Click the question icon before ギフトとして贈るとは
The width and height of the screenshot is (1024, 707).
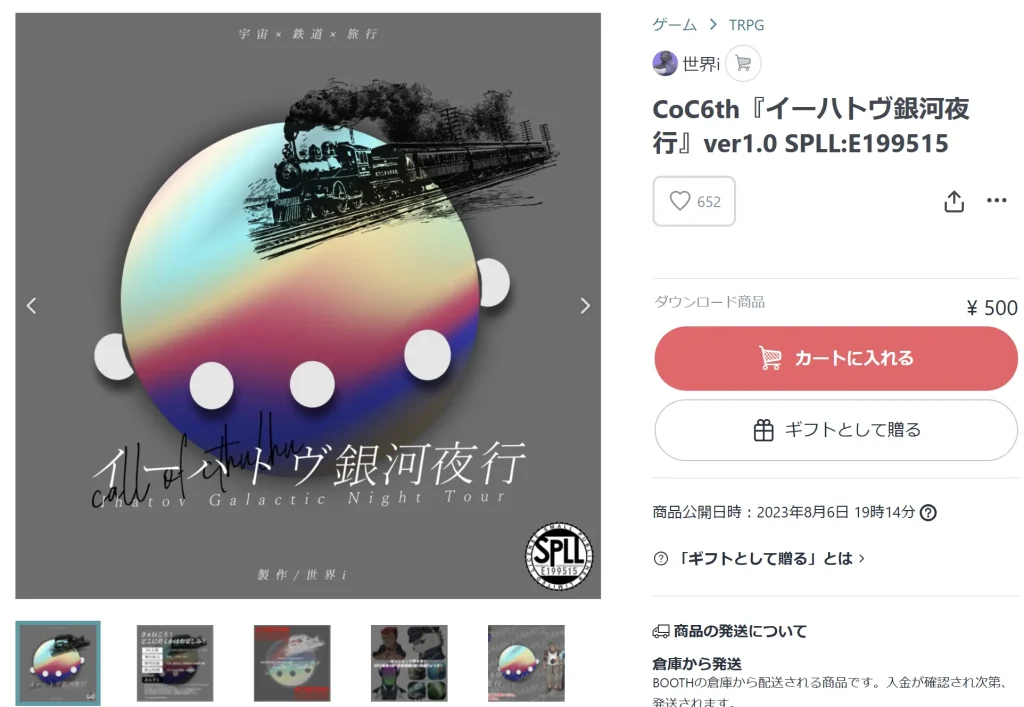(661, 559)
